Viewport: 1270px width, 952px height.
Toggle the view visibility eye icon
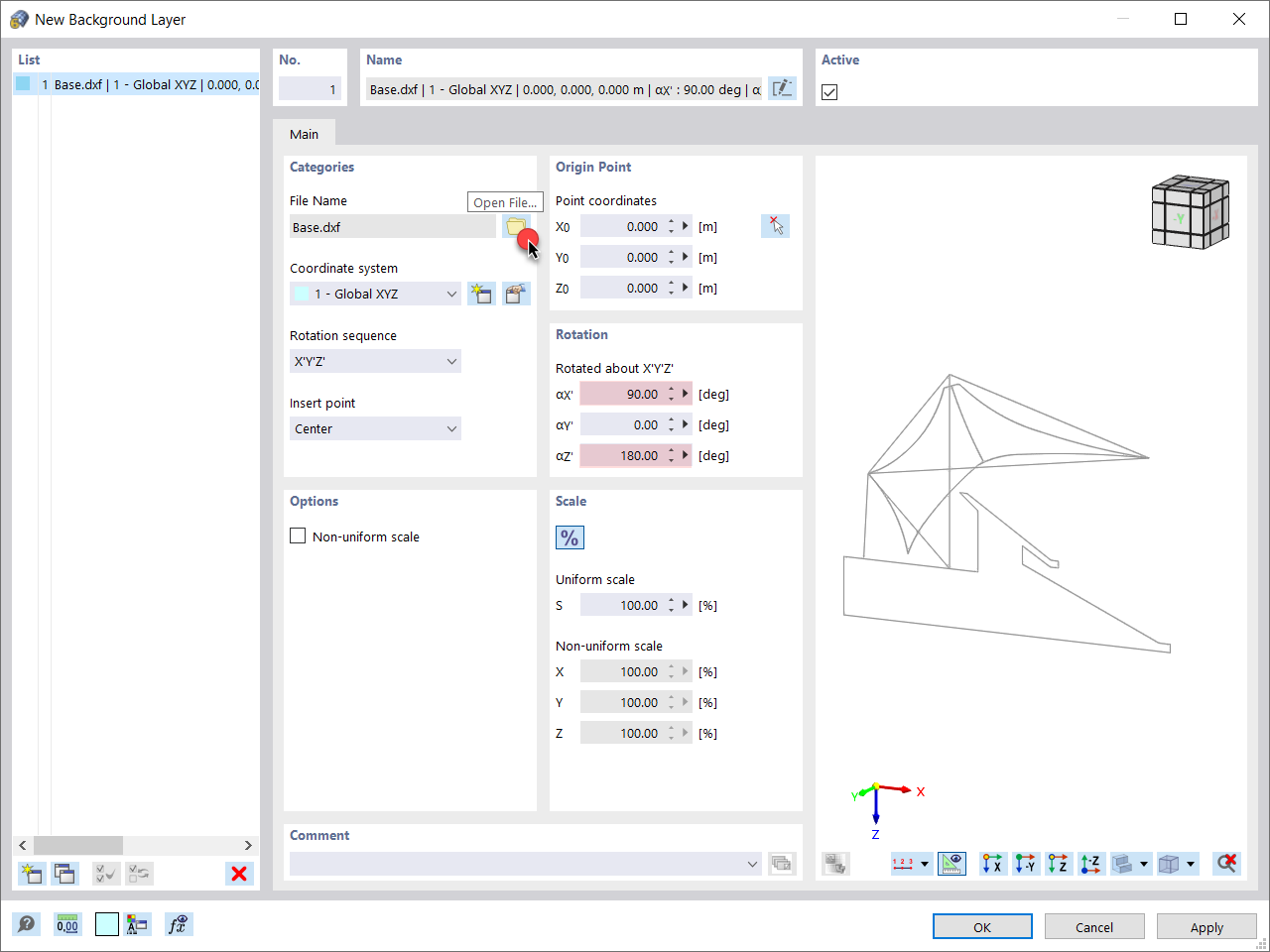tap(952, 864)
